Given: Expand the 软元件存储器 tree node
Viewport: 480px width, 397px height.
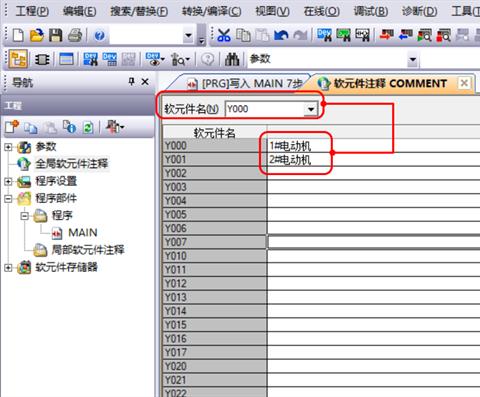Looking at the screenshot, I should 8,267.
